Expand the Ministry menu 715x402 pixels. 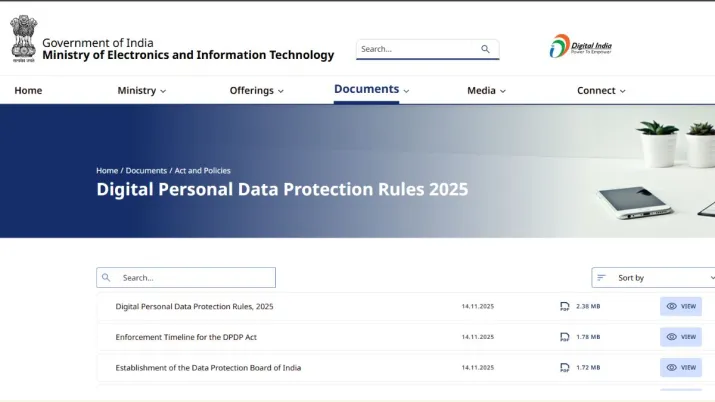point(141,90)
